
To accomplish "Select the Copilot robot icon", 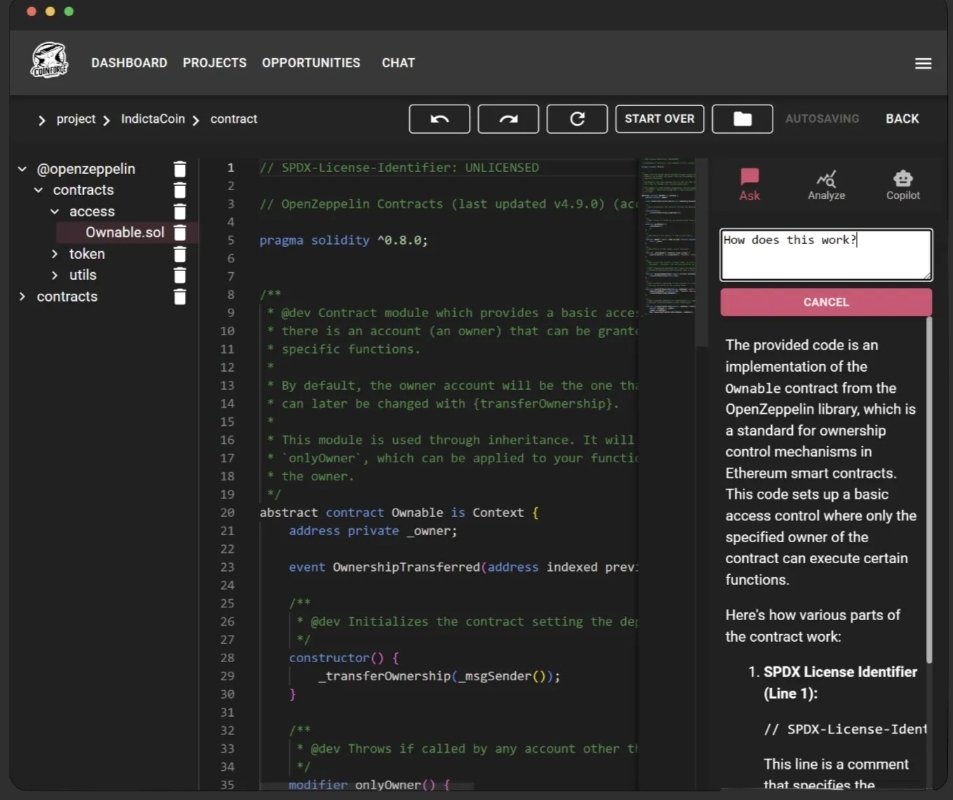I will [903, 185].
